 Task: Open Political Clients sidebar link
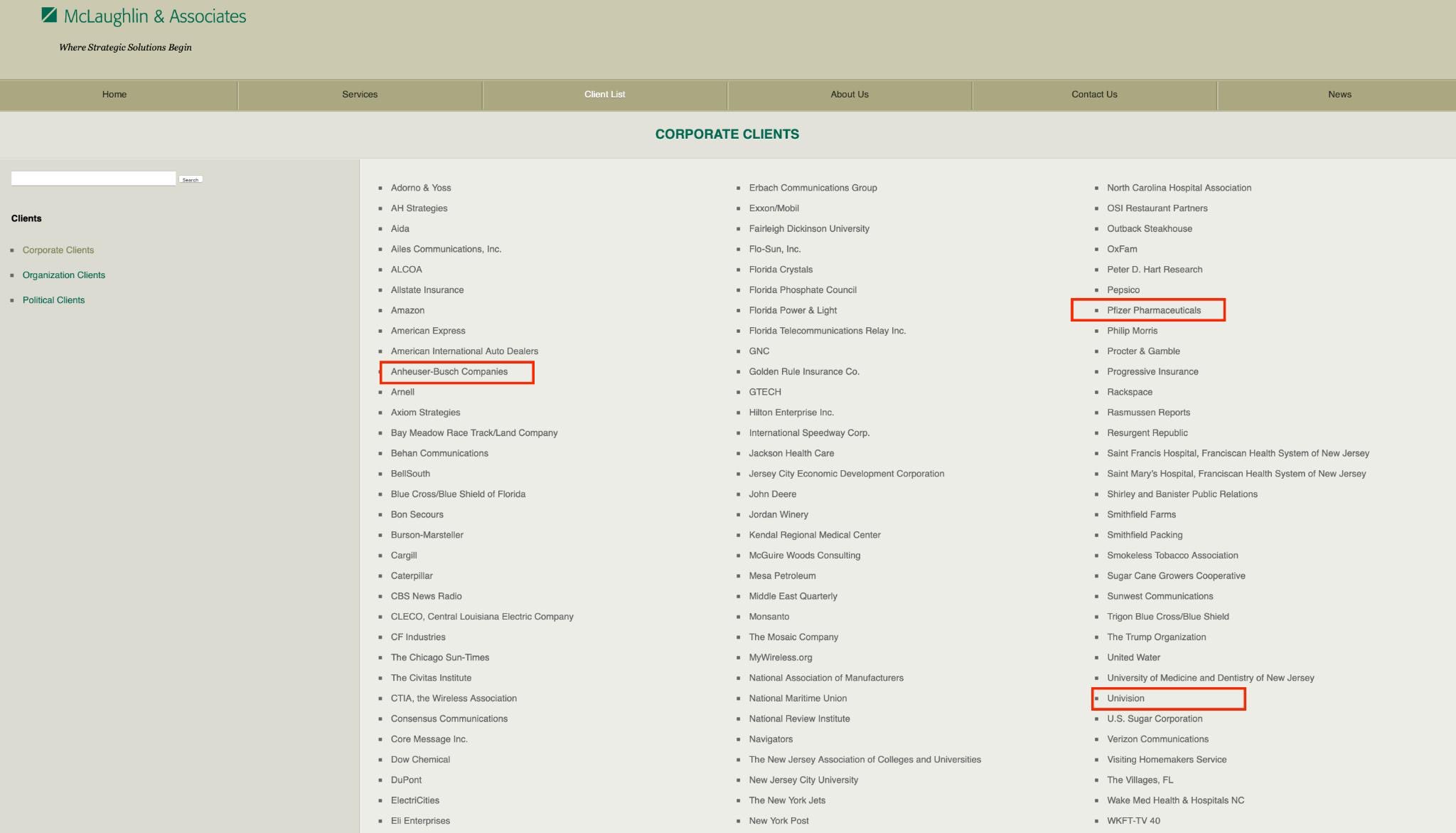[53, 300]
